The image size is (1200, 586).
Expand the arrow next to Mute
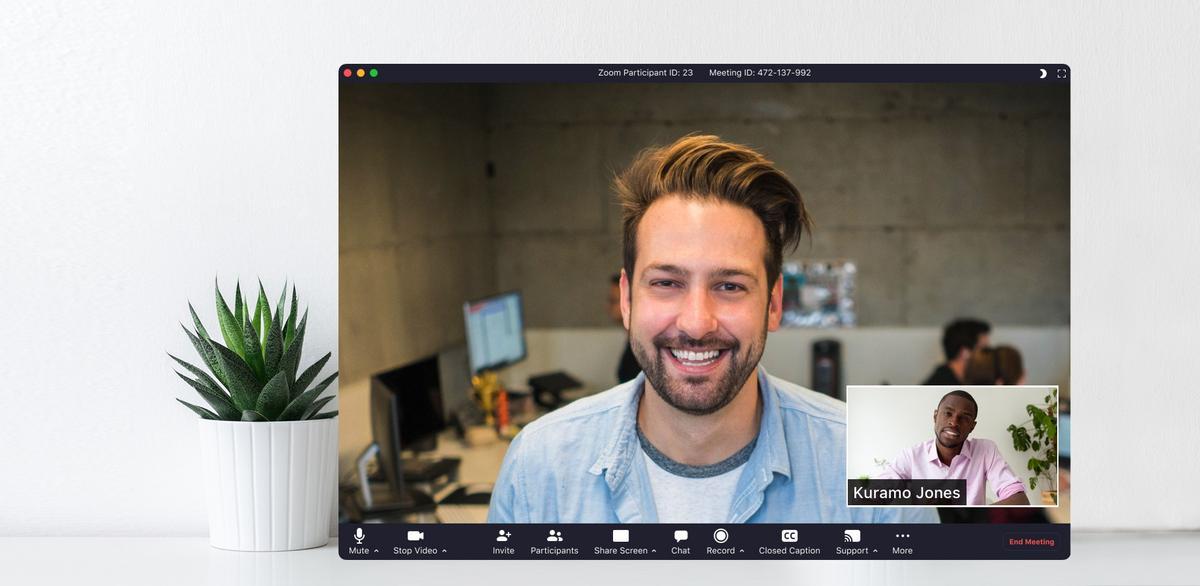point(376,551)
